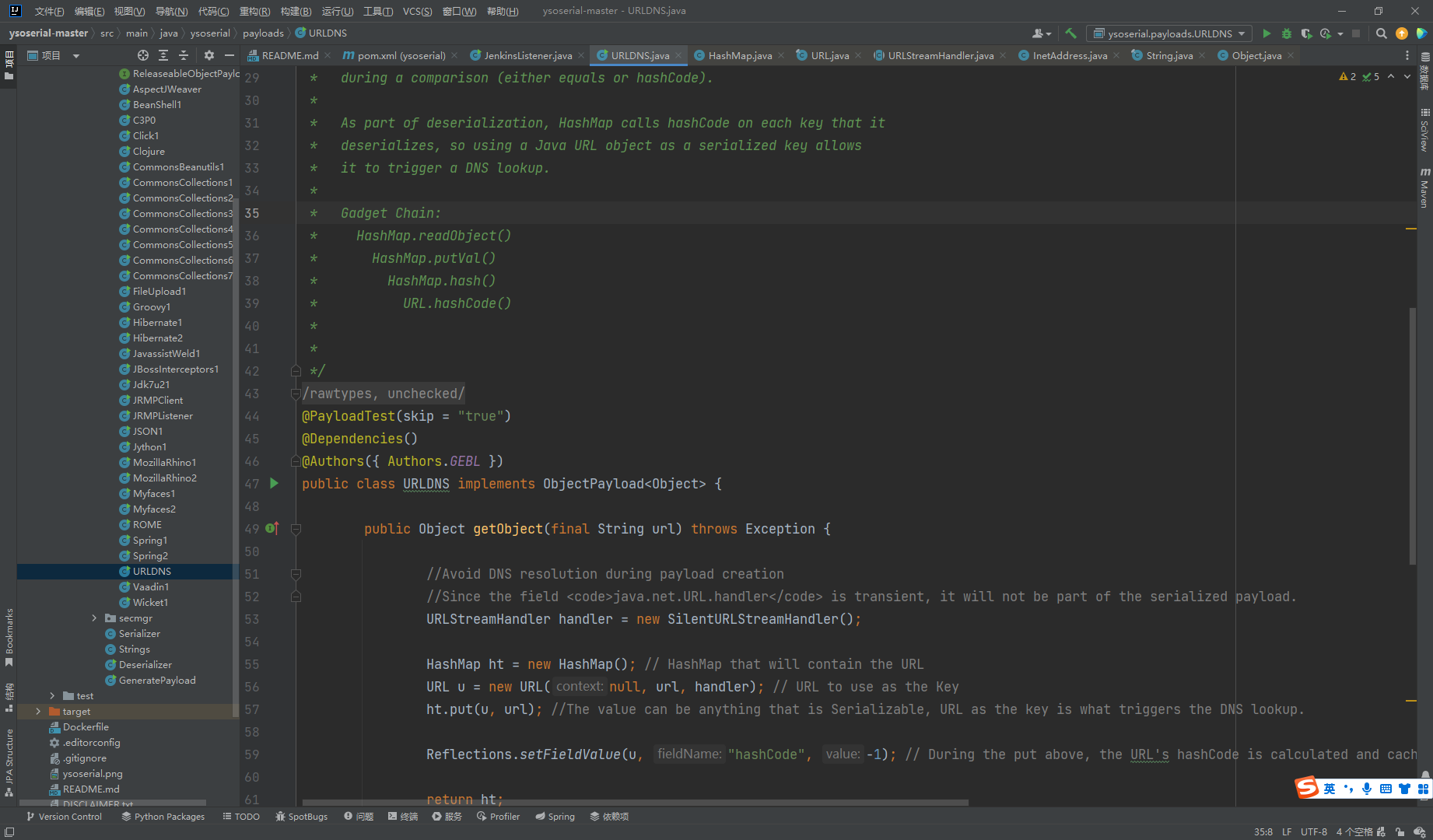Viewport: 1433px width, 840px height.
Task: Start debugging with the bug icon
Action: point(1287,33)
